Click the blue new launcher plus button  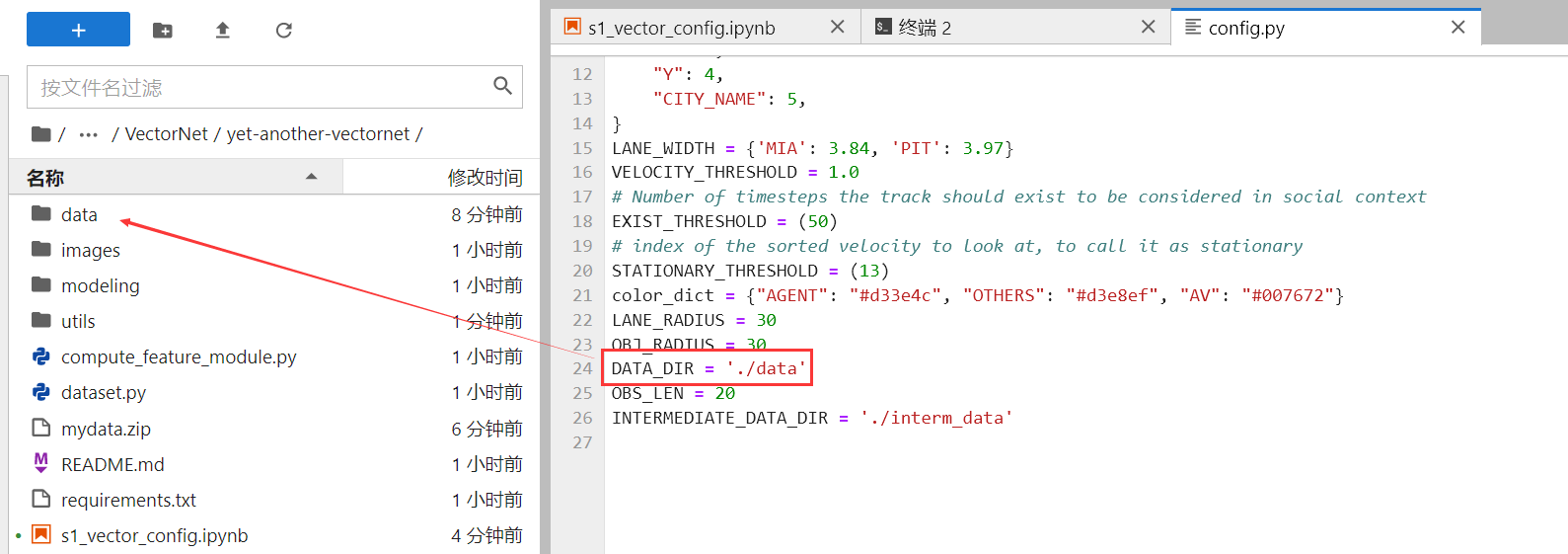78,30
